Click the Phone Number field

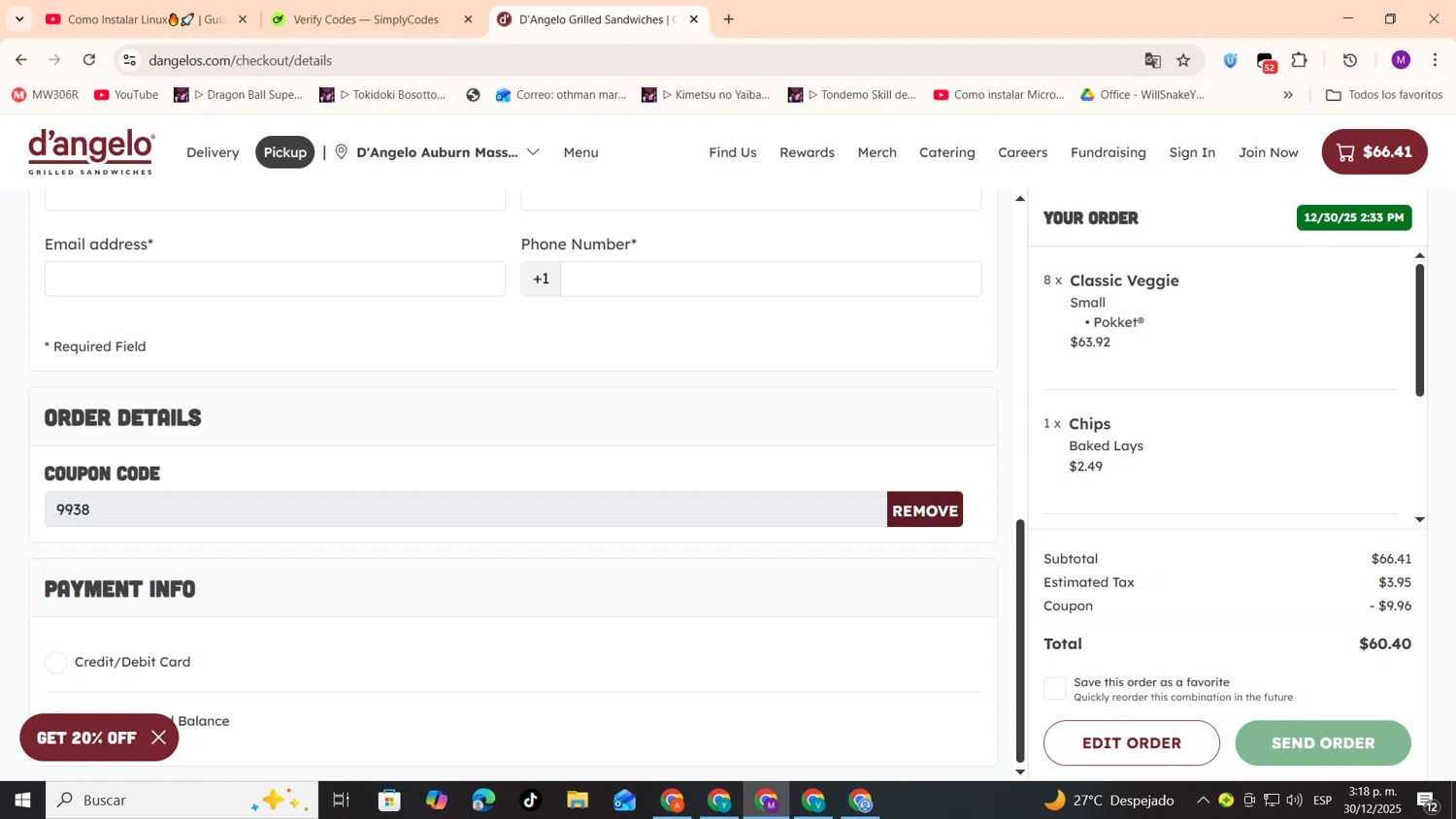pyautogui.click(x=771, y=279)
